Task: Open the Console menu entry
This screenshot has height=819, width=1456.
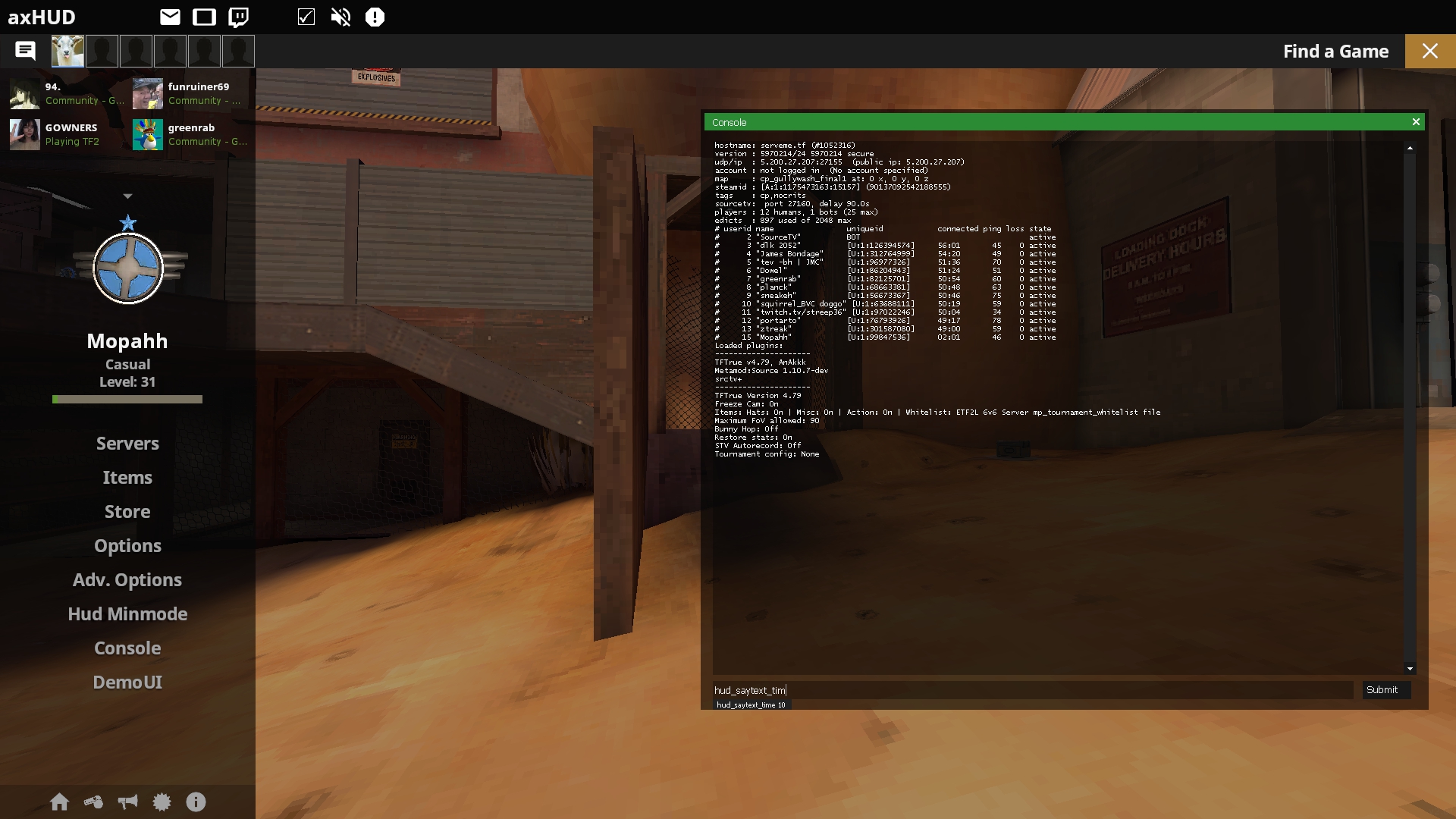Action: 127,648
